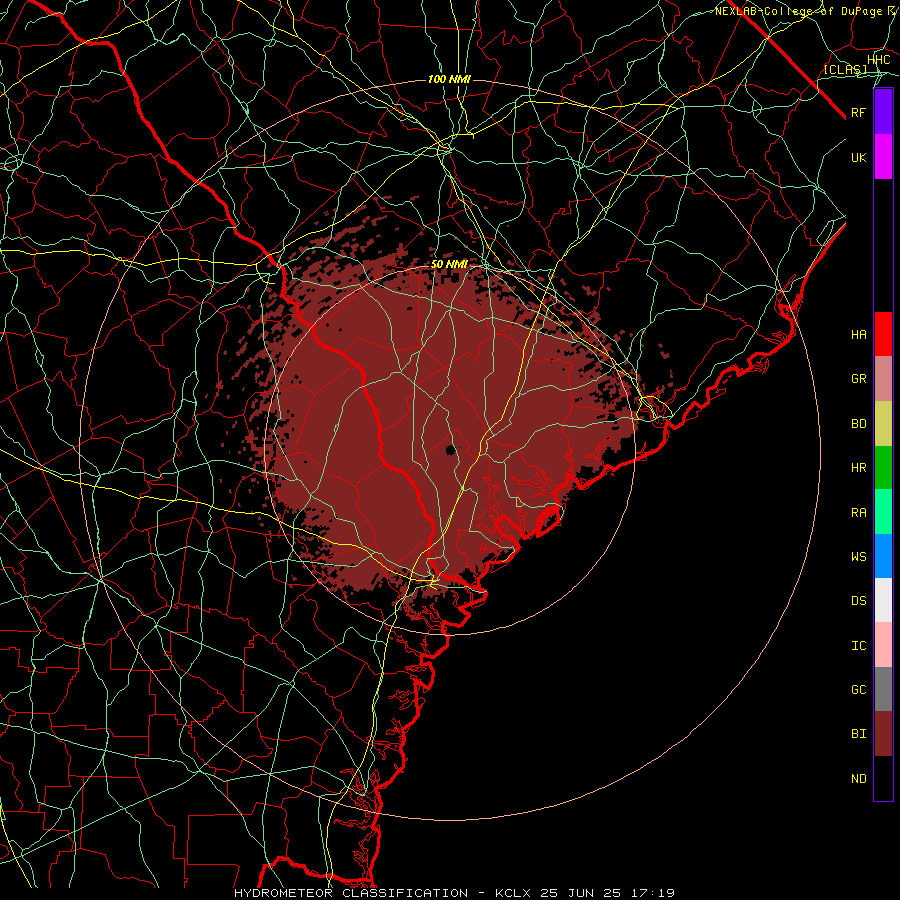Click the ND legend label

tap(859, 779)
